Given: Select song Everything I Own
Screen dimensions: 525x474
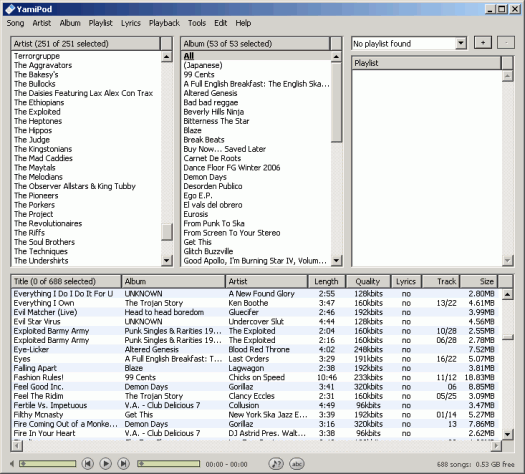Looking at the screenshot, I should click(255, 303).
